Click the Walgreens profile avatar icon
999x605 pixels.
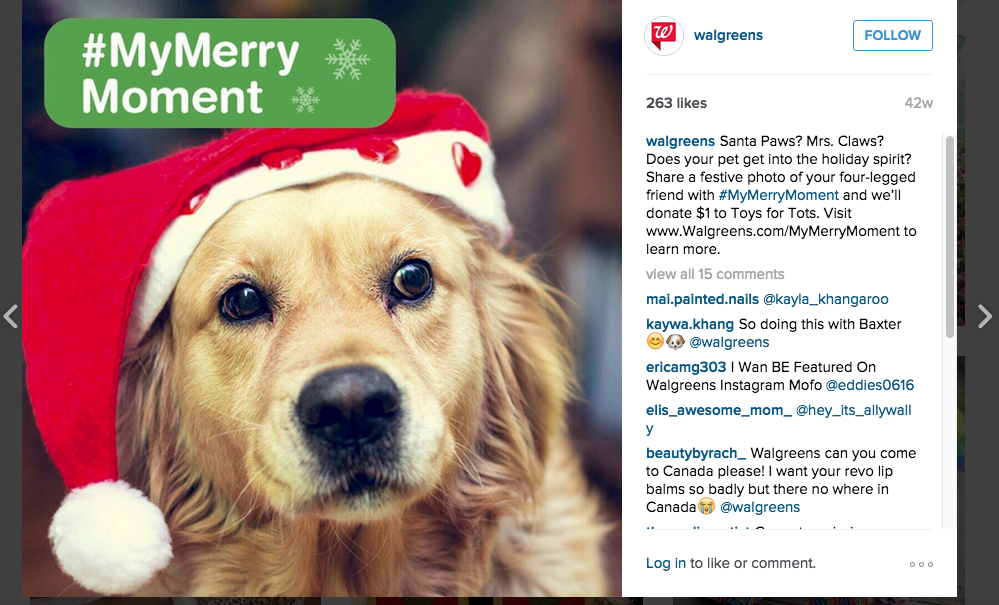click(664, 36)
